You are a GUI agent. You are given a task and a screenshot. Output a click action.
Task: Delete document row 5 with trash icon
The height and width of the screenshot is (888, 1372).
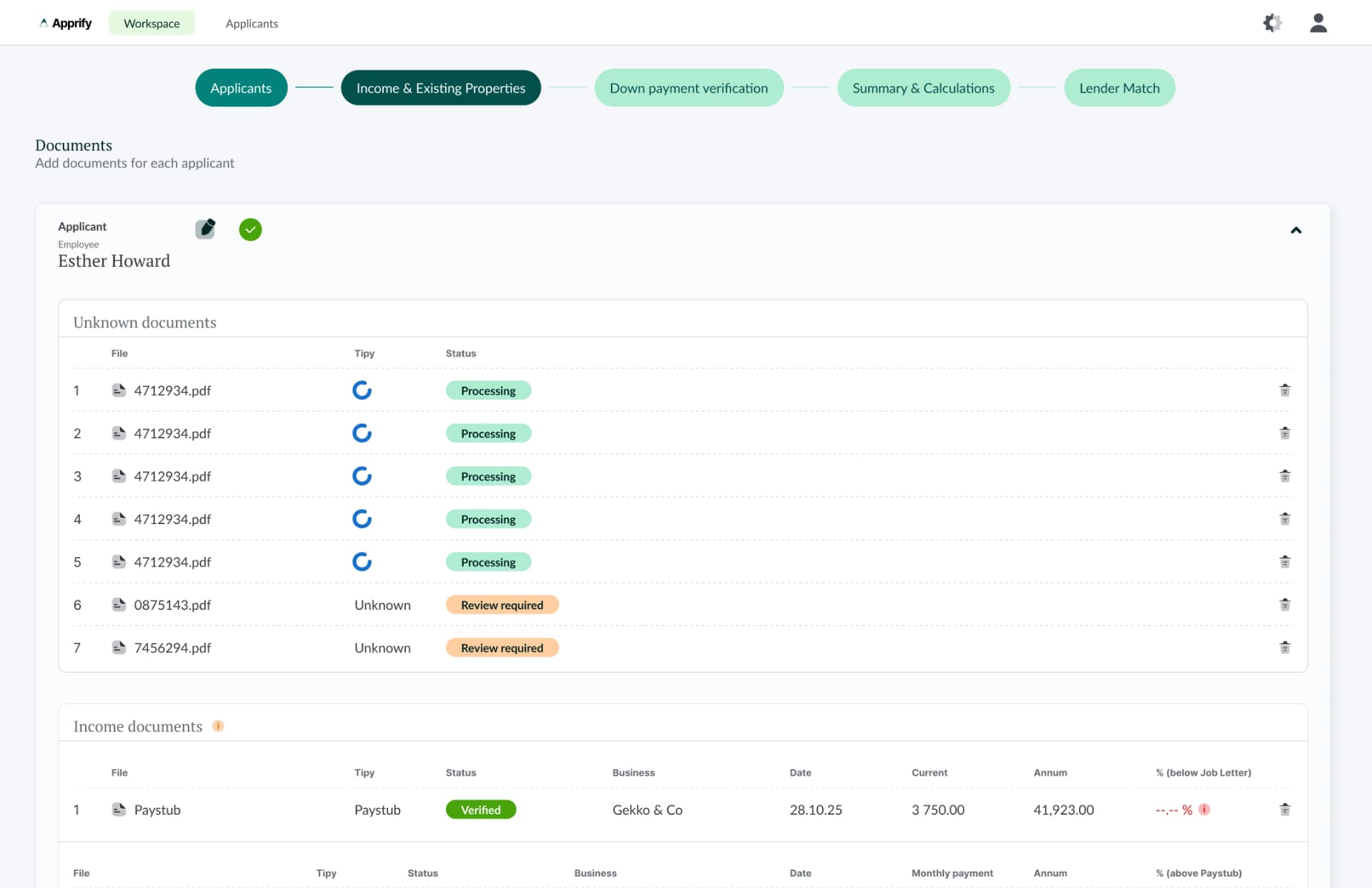pos(1285,562)
